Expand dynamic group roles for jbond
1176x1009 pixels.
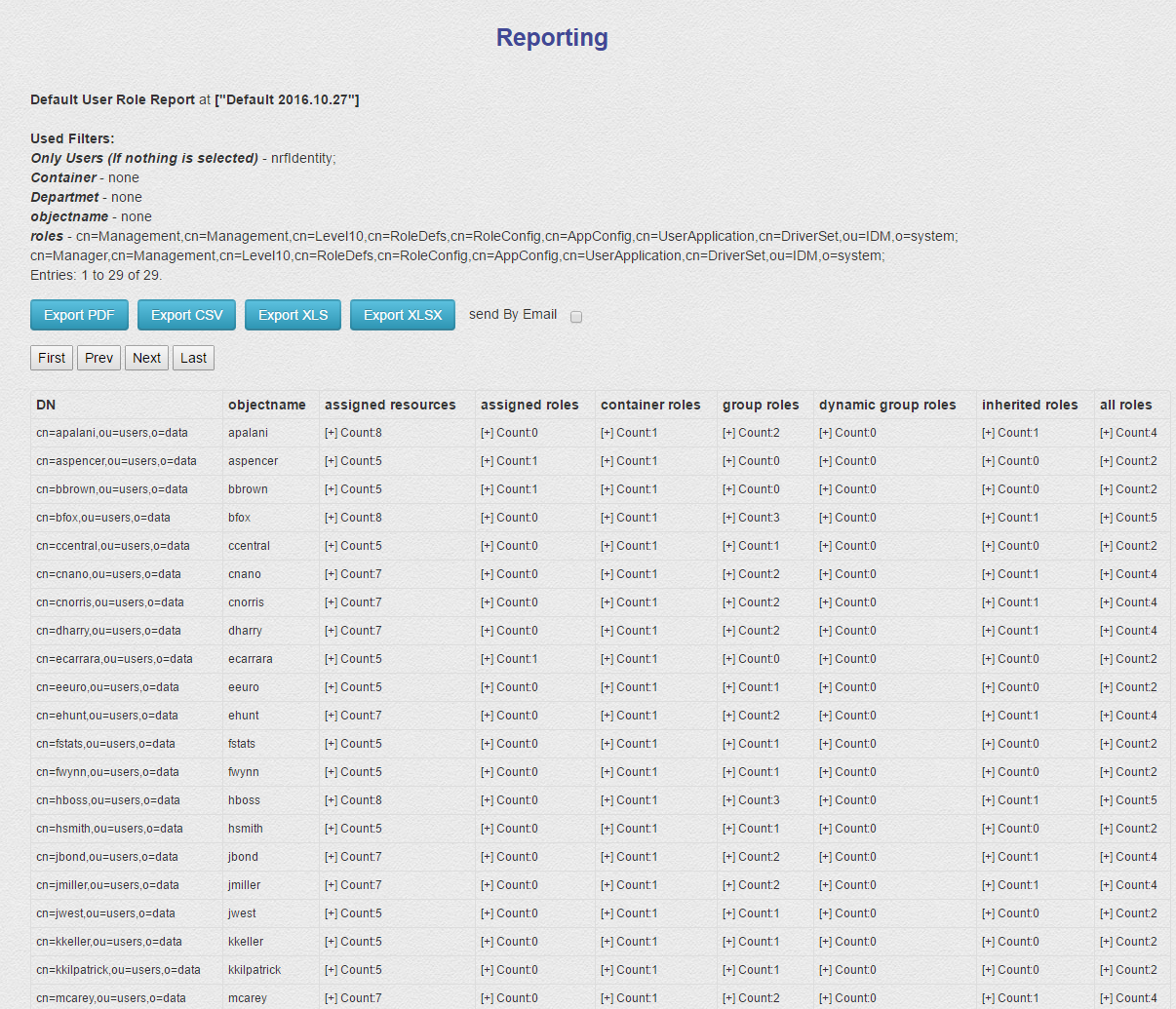(x=826, y=857)
